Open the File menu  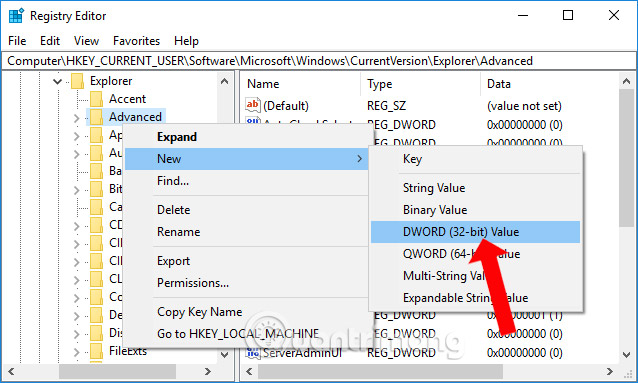17,41
